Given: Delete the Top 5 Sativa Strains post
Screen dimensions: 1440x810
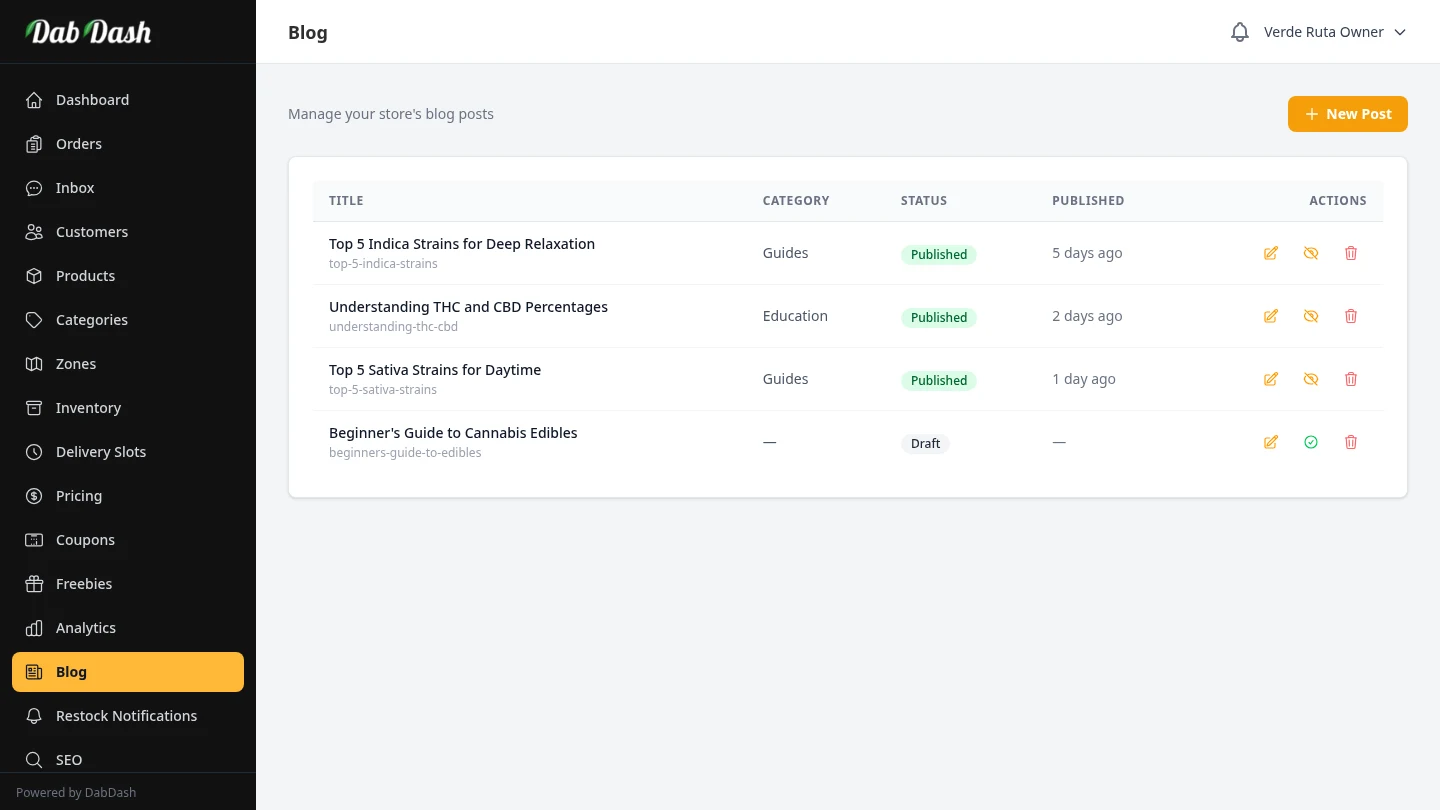Looking at the screenshot, I should click(x=1351, y=379).
